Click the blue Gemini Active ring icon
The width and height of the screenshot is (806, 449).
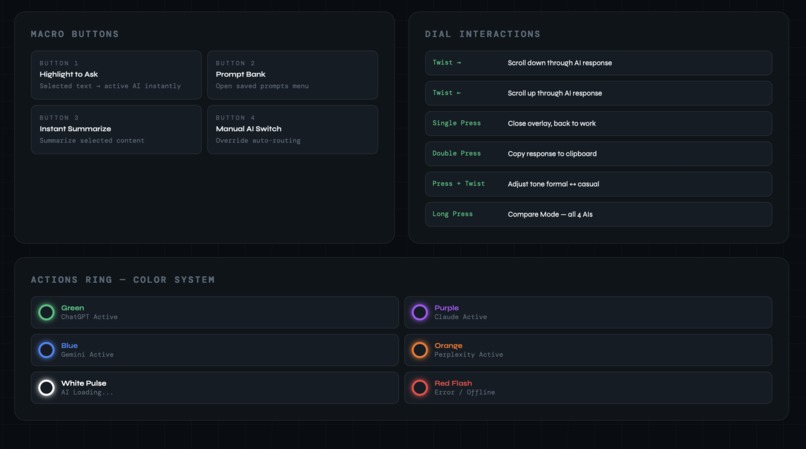tap(46, 350)
